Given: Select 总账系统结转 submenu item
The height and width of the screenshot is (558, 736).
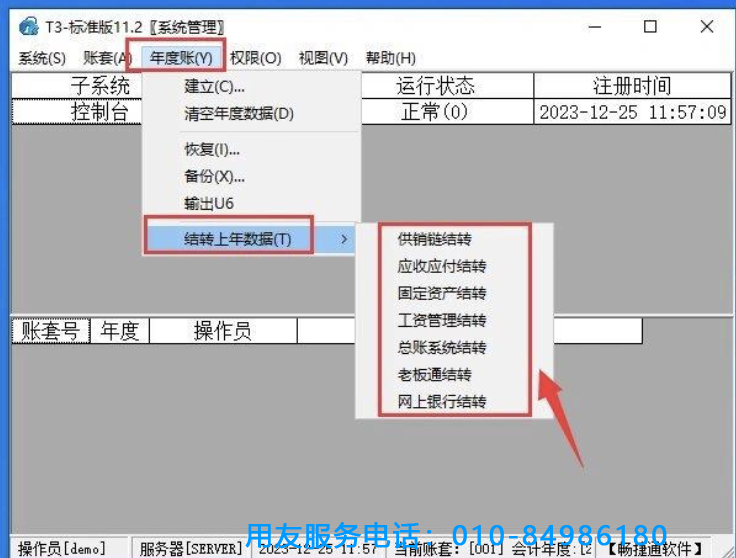Looking at the screenshot, I should [x=441, y=348].
